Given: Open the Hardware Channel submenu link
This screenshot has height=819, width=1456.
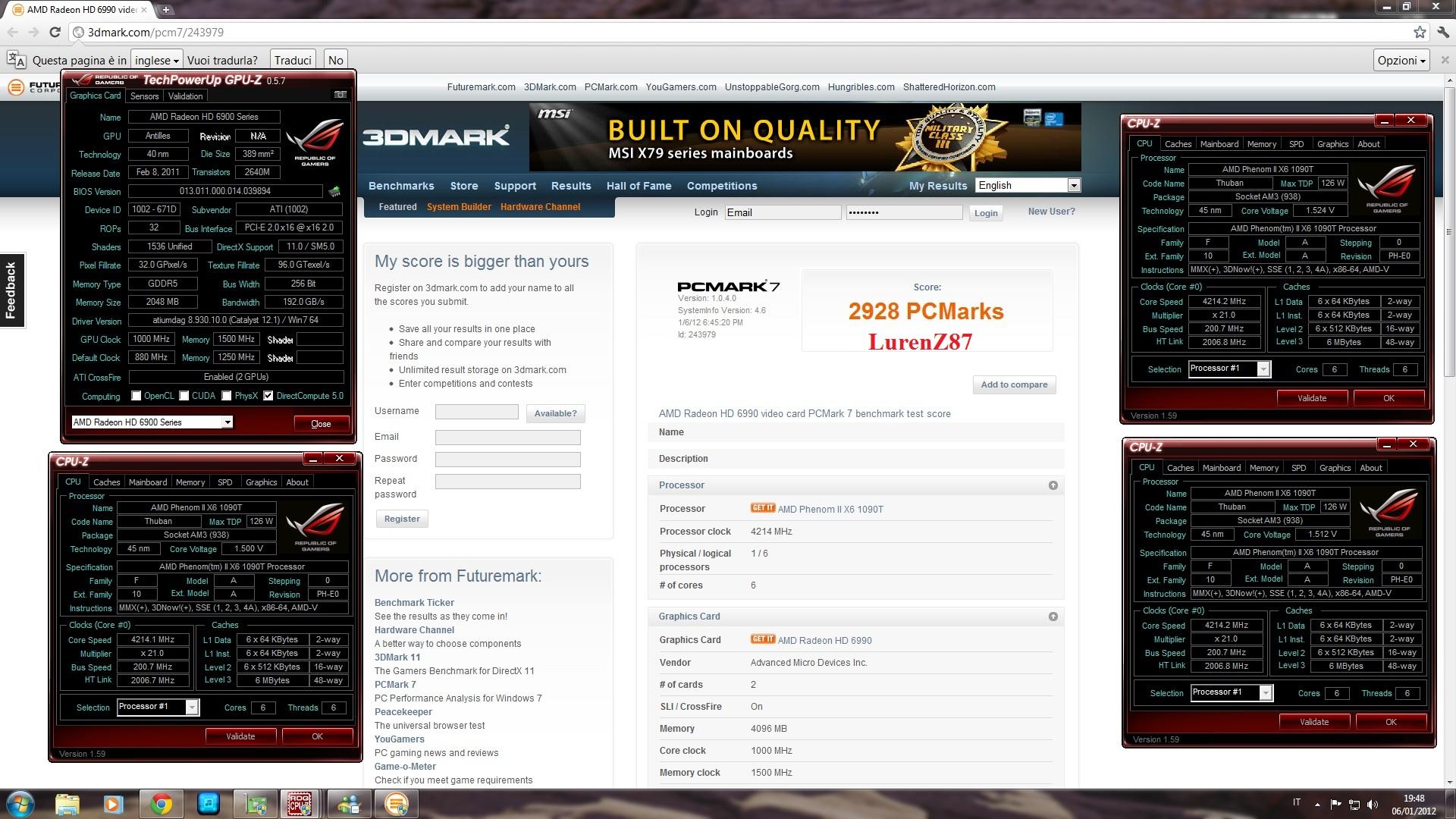Looking at the screenshot, I should tap(540, 206).
